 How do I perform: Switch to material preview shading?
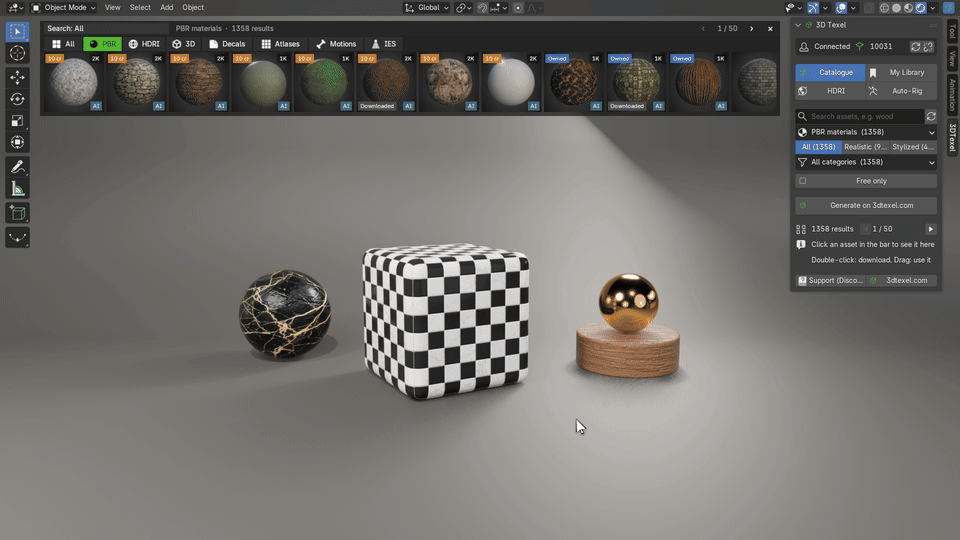pyautogui.click(x=909, y=8)
